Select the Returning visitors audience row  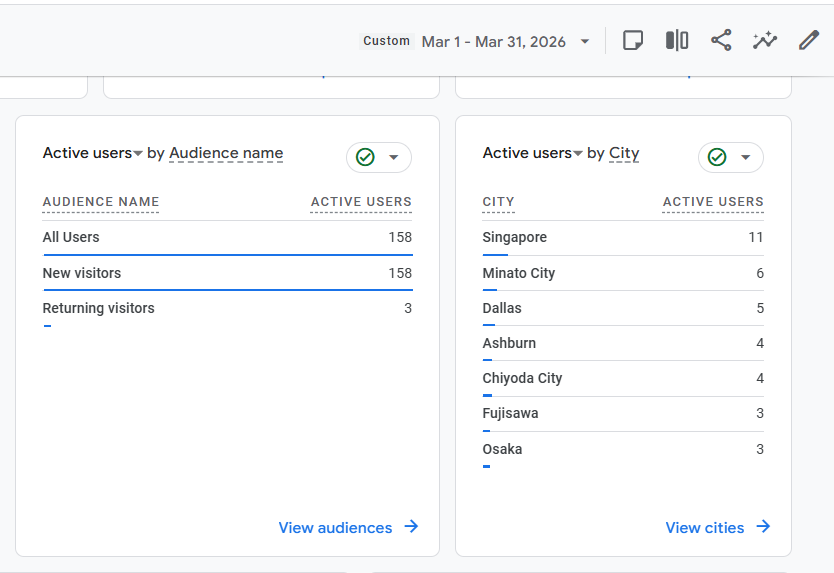point(98,308)
